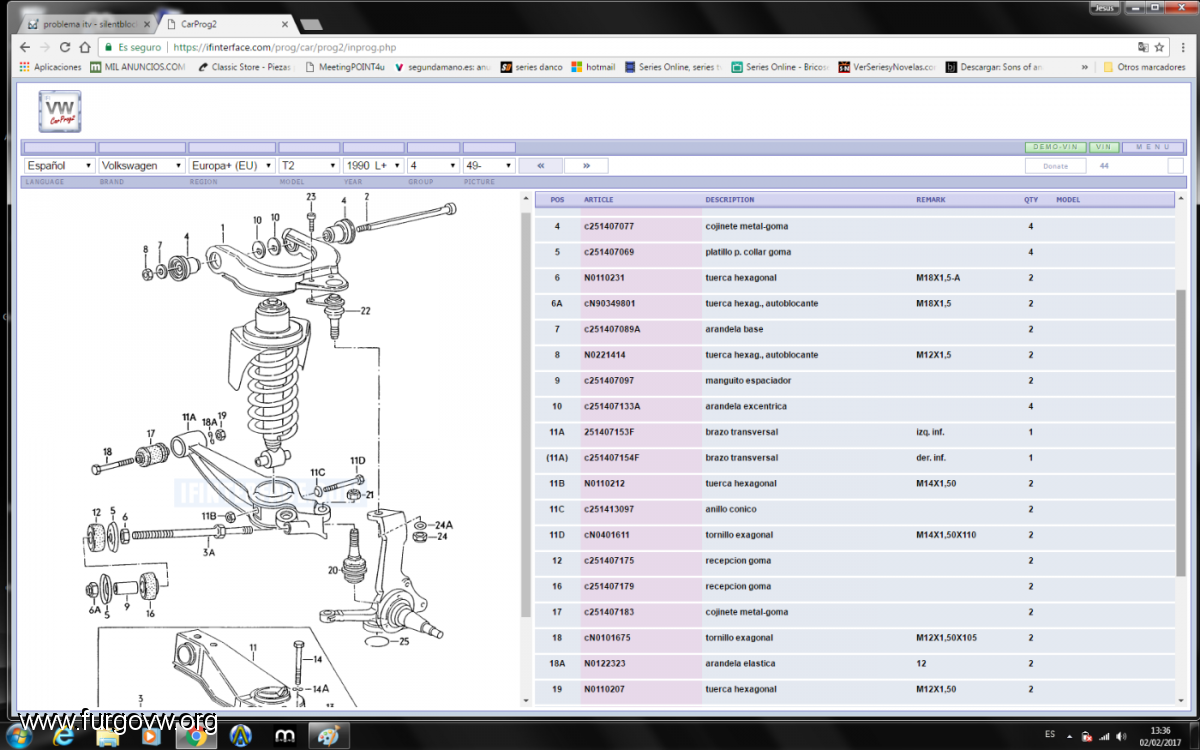Open Windows Explorer from the taskbar

(x=106, y=736)
